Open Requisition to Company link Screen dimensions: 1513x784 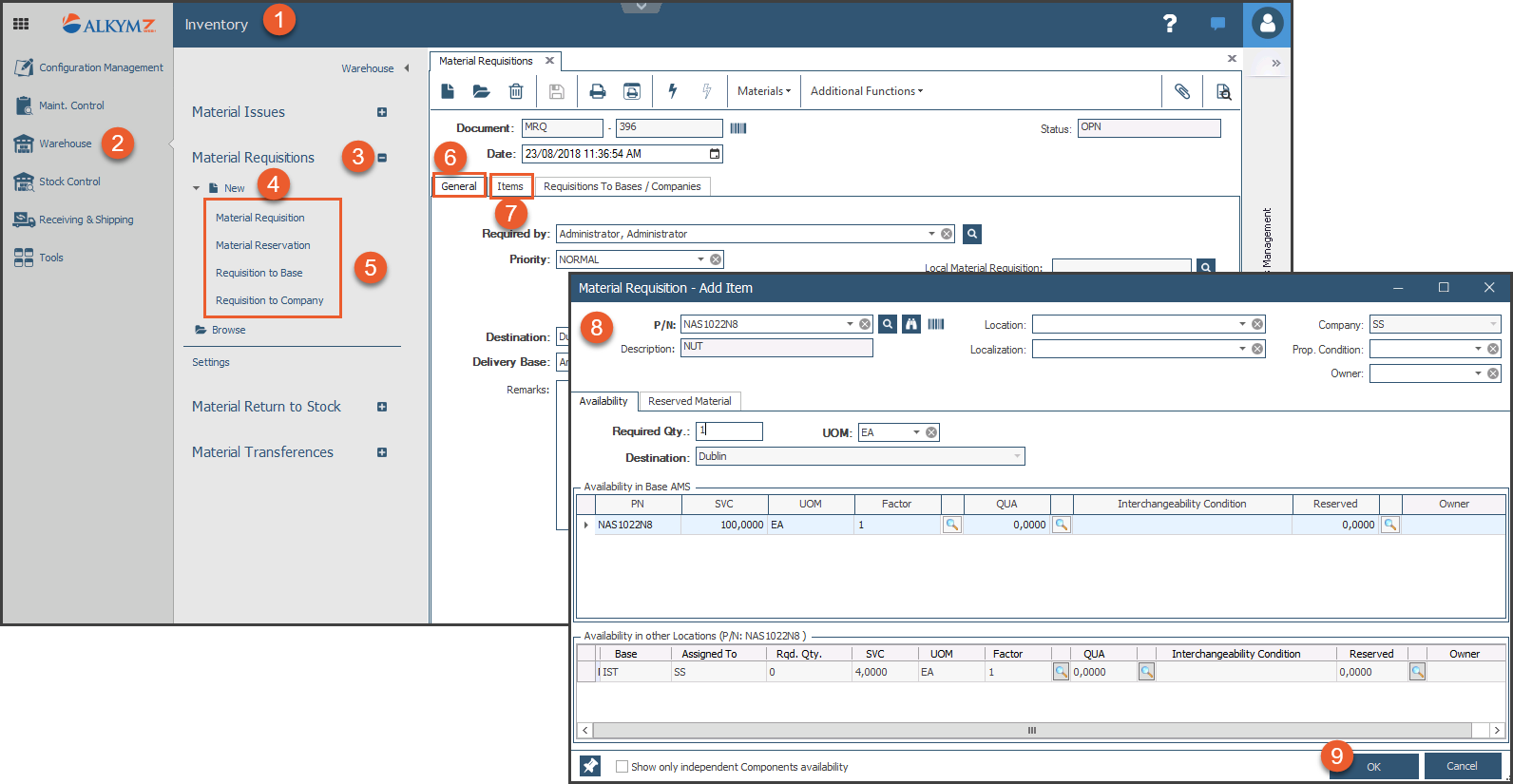point(269,300)
